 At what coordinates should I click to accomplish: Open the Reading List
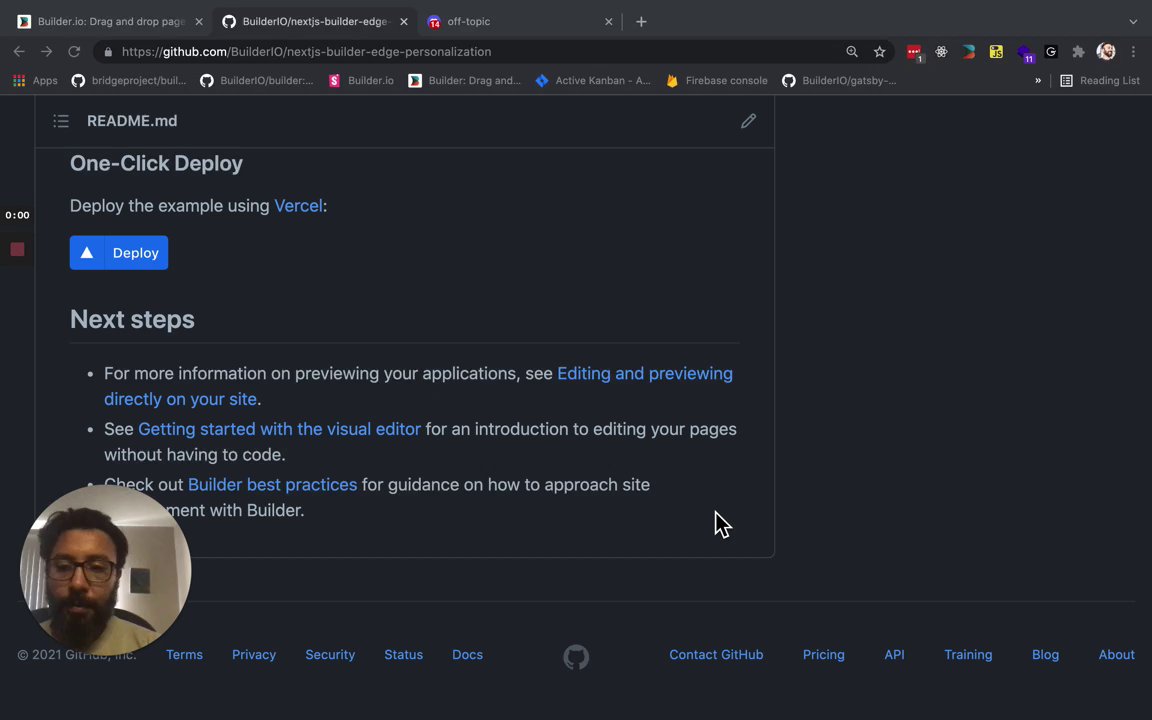click(x=1100, y=81)
